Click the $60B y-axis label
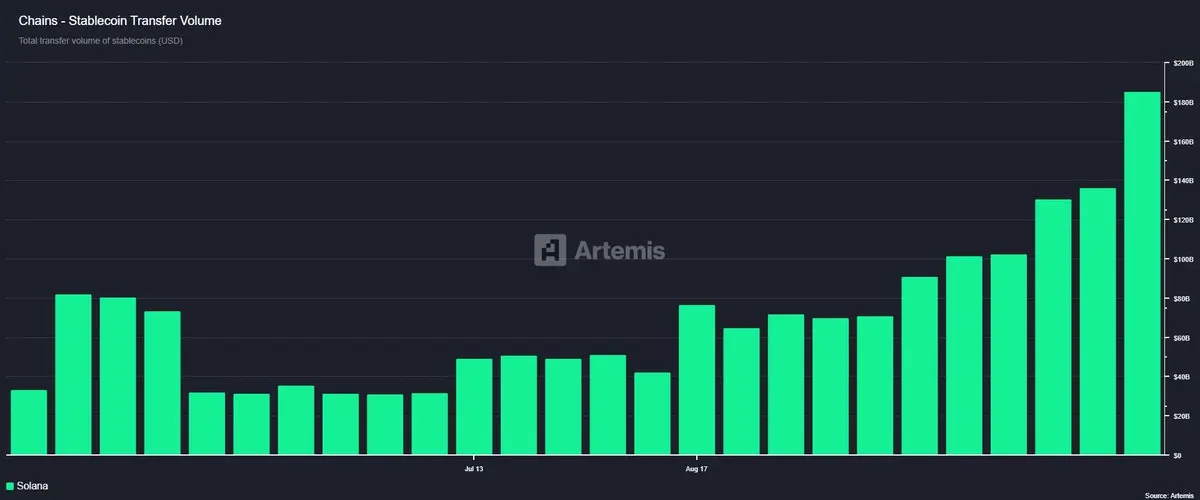Screen dimensions: 1200x500 (x=1182, y=338)
